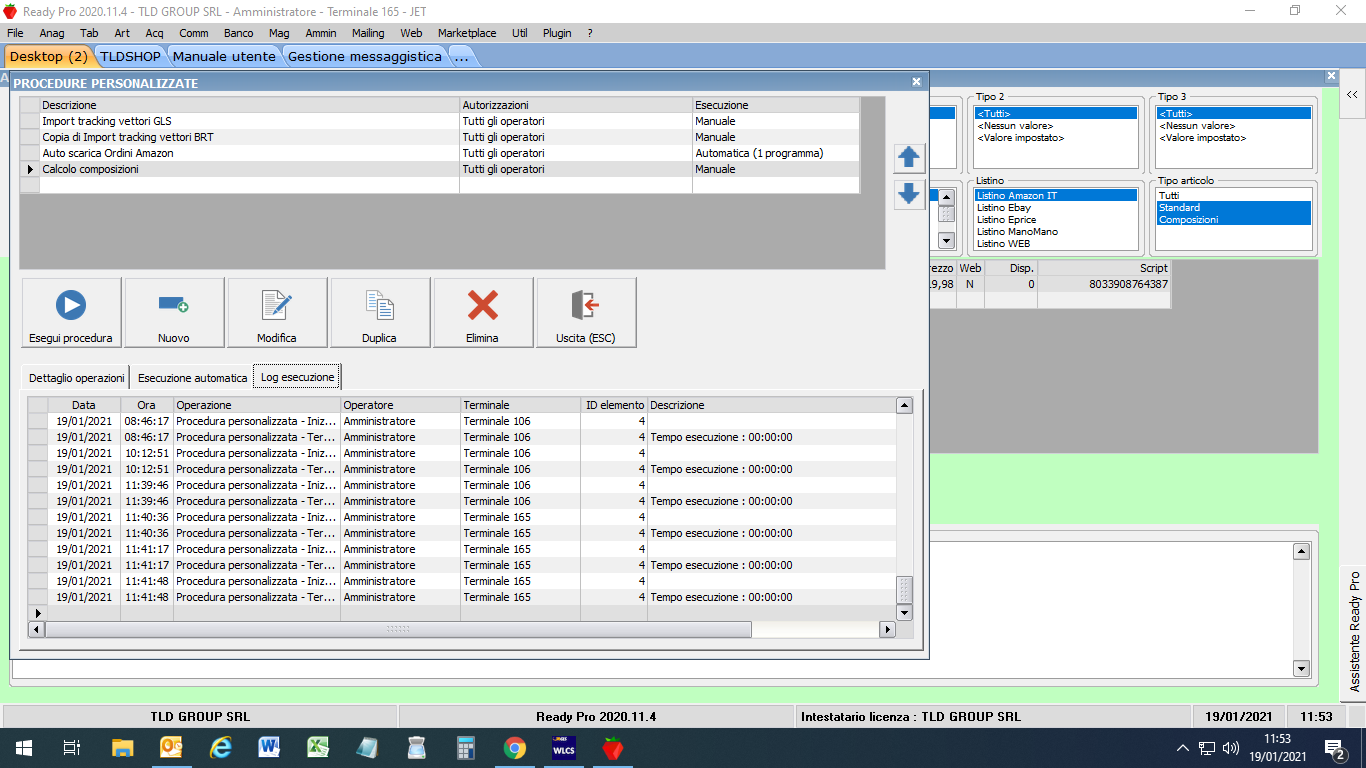Open the Plugin menu
The width and height of the screenshot is (1366, 768).
coord(557,33)
